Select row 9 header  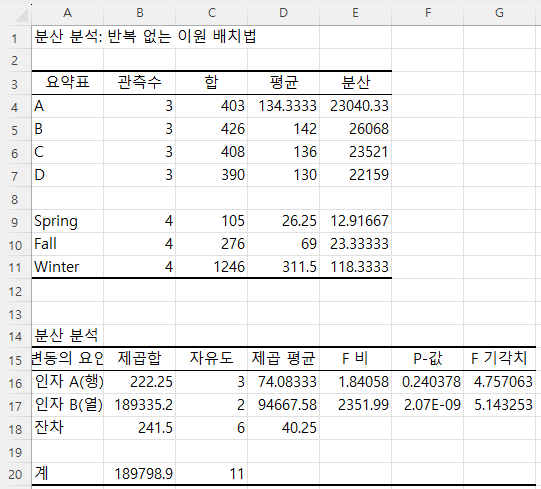(x=15, y=222)
